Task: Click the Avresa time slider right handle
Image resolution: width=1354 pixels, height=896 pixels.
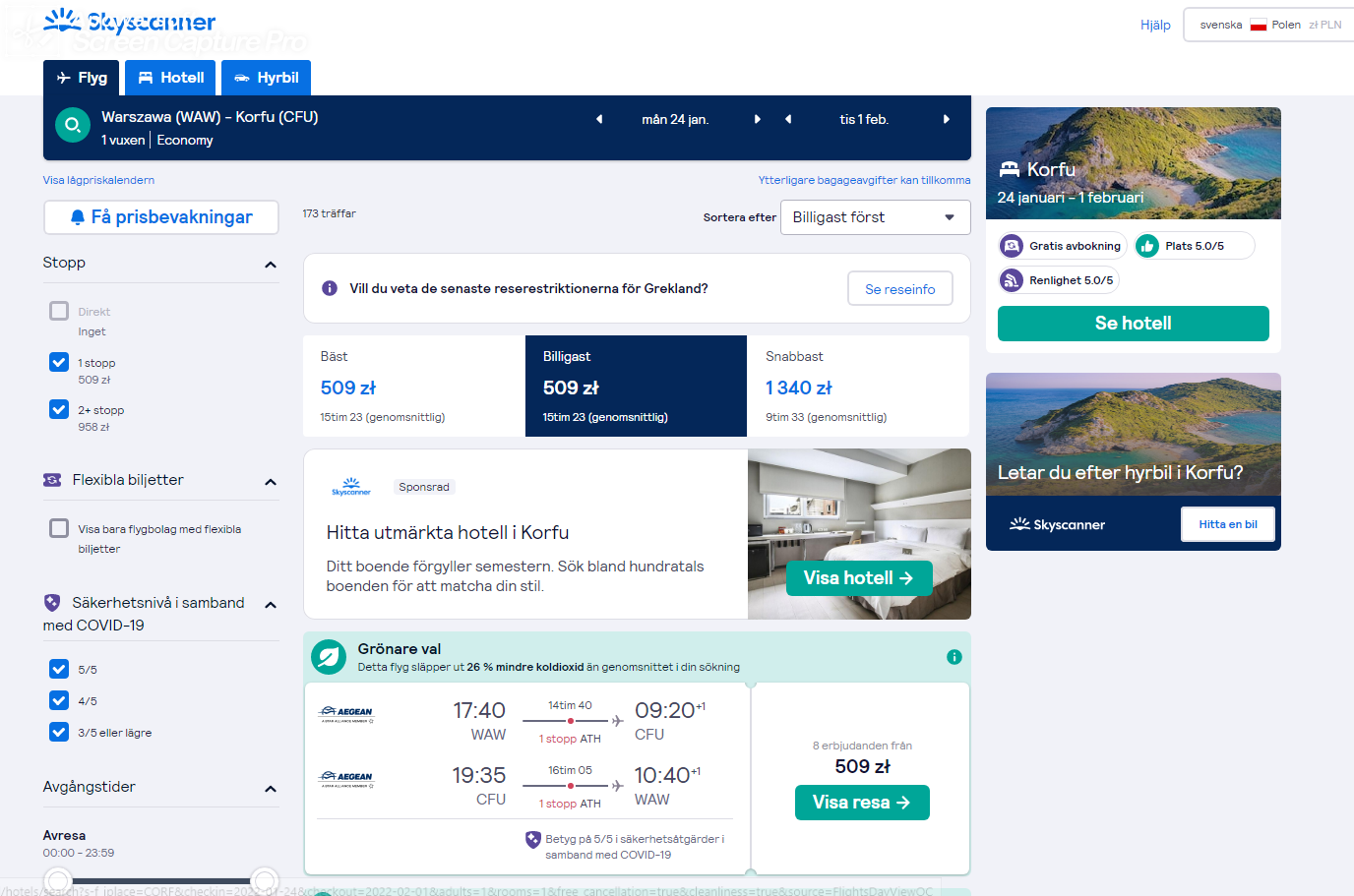Action: pos(264,879)
